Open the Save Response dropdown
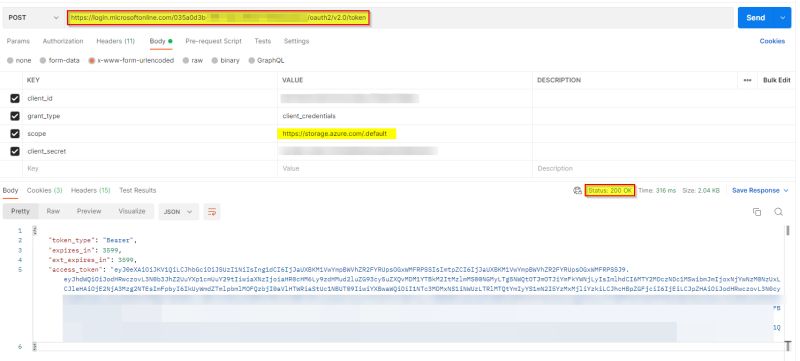 click(760, 191)
